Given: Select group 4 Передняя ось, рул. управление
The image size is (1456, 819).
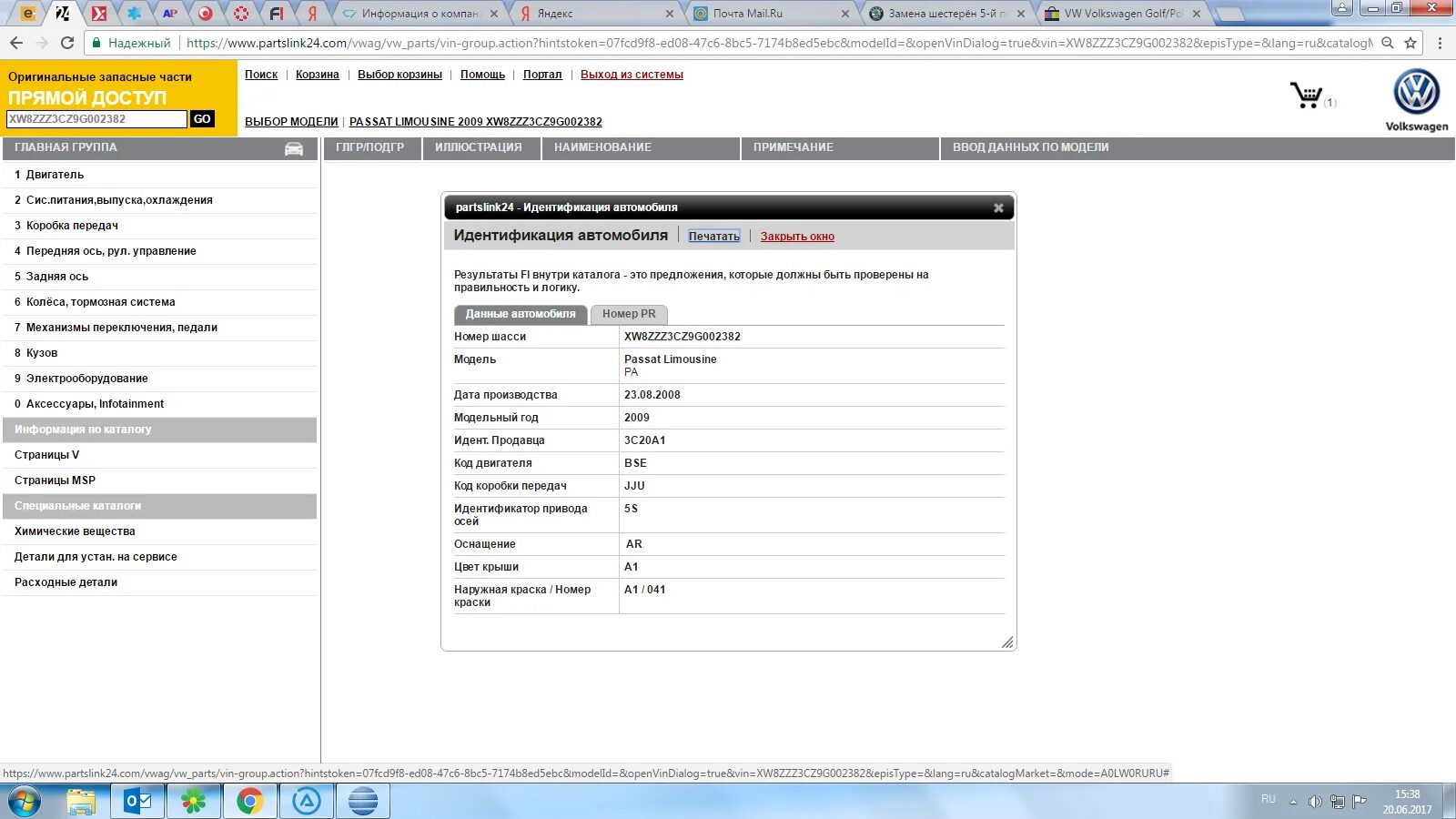Looking at the screenshot, I should tap(160, 251).
